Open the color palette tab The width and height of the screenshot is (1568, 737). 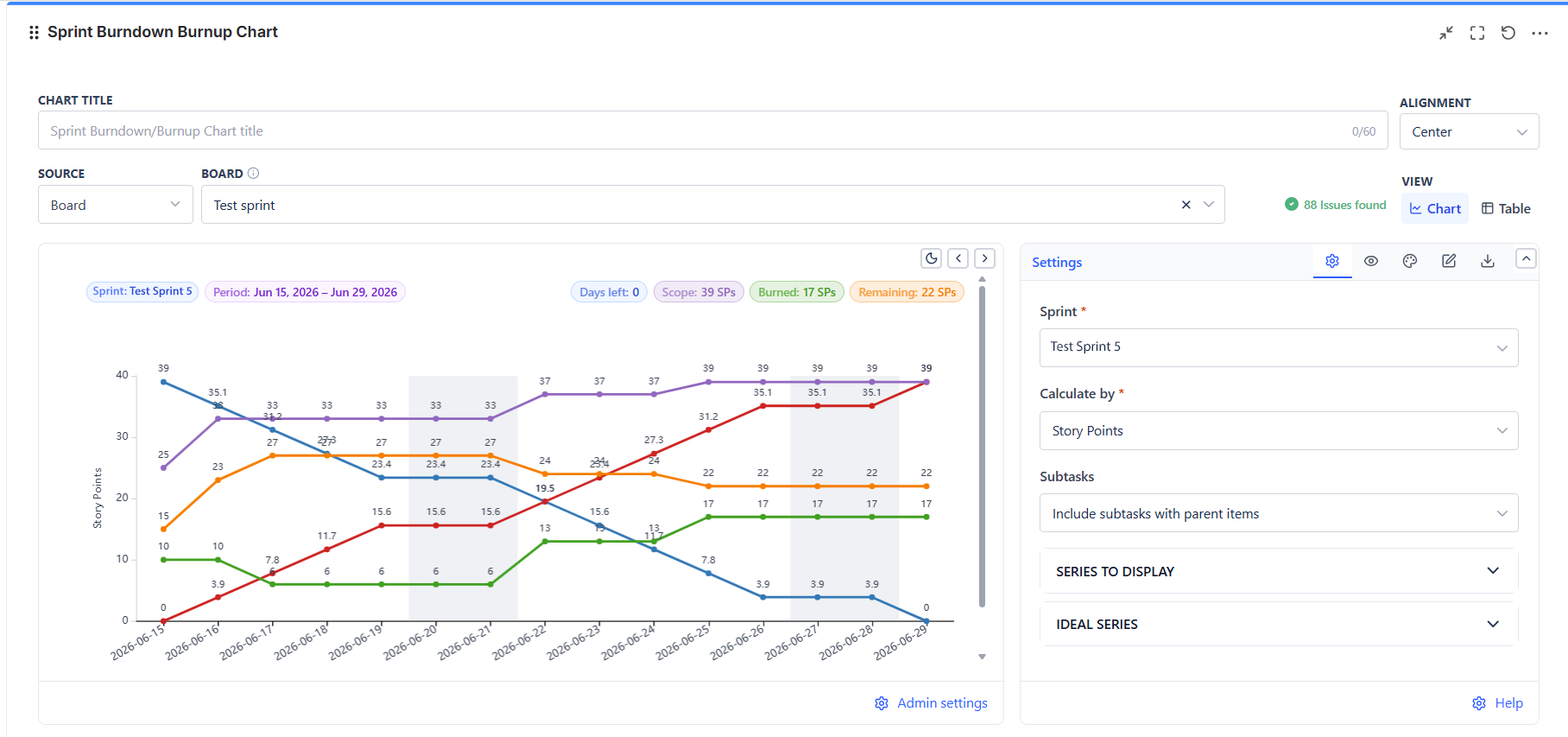[1410, 261]
